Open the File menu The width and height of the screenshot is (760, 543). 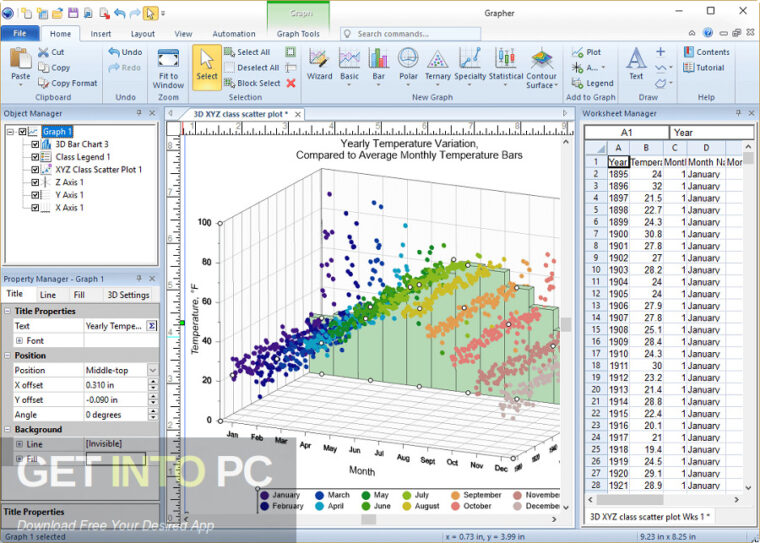point(20,33)
